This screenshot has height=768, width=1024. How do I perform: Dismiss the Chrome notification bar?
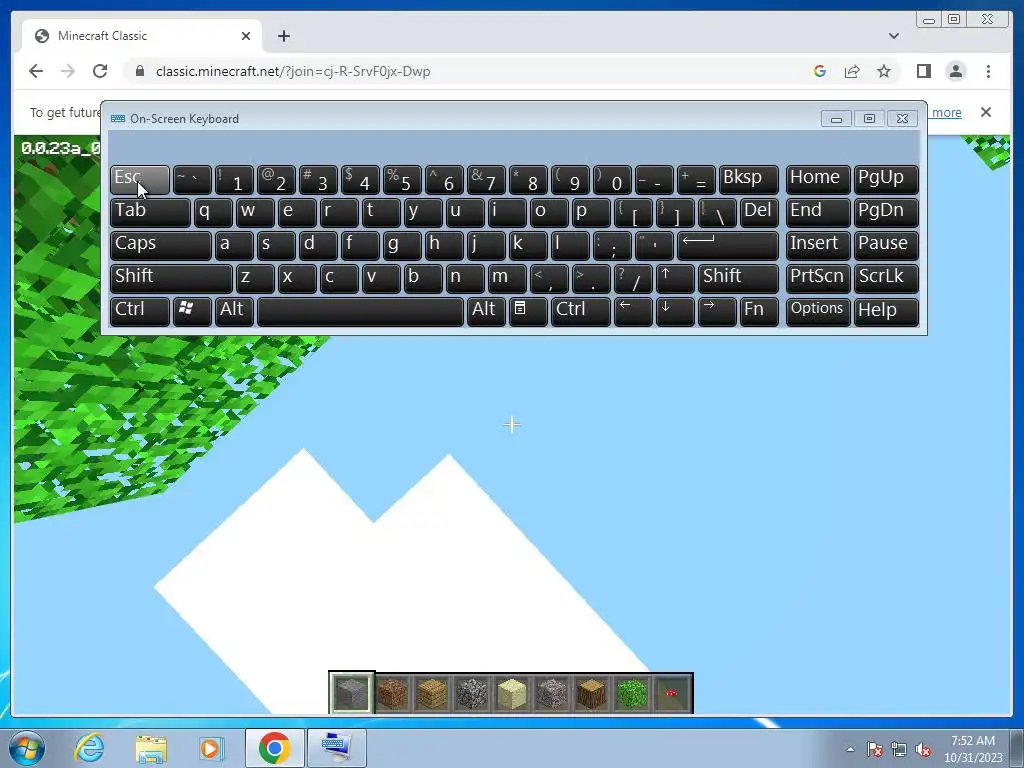(x=985, y=112)
